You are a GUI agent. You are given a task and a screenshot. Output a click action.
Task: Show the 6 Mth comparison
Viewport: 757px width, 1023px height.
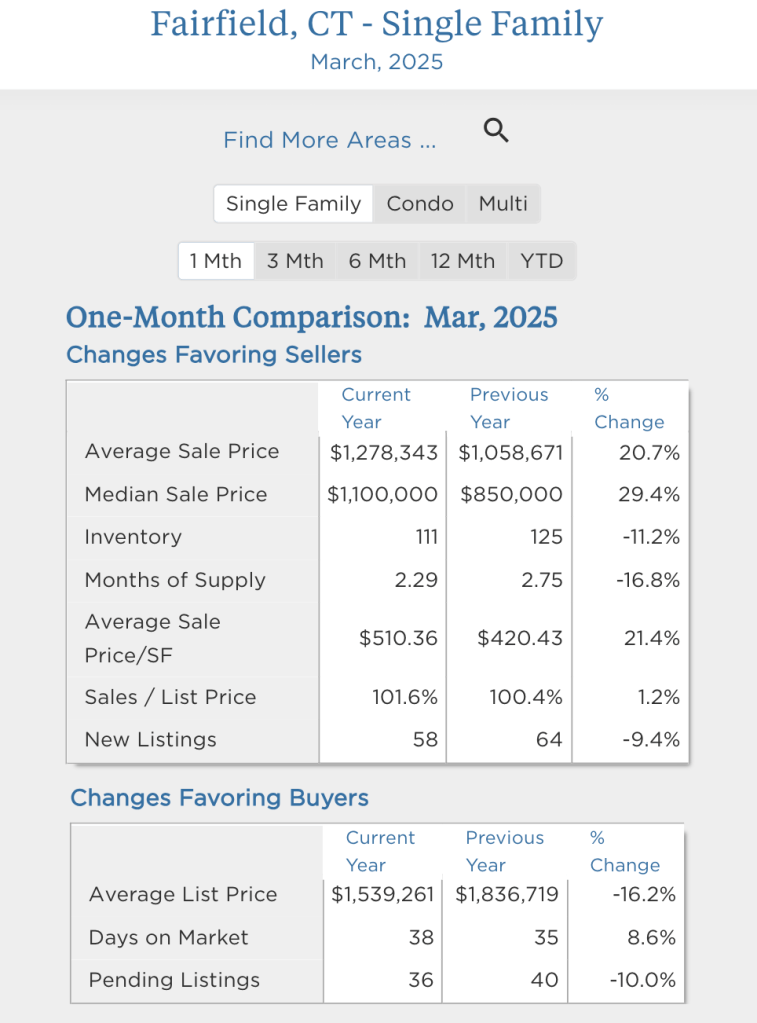[377, 262]
